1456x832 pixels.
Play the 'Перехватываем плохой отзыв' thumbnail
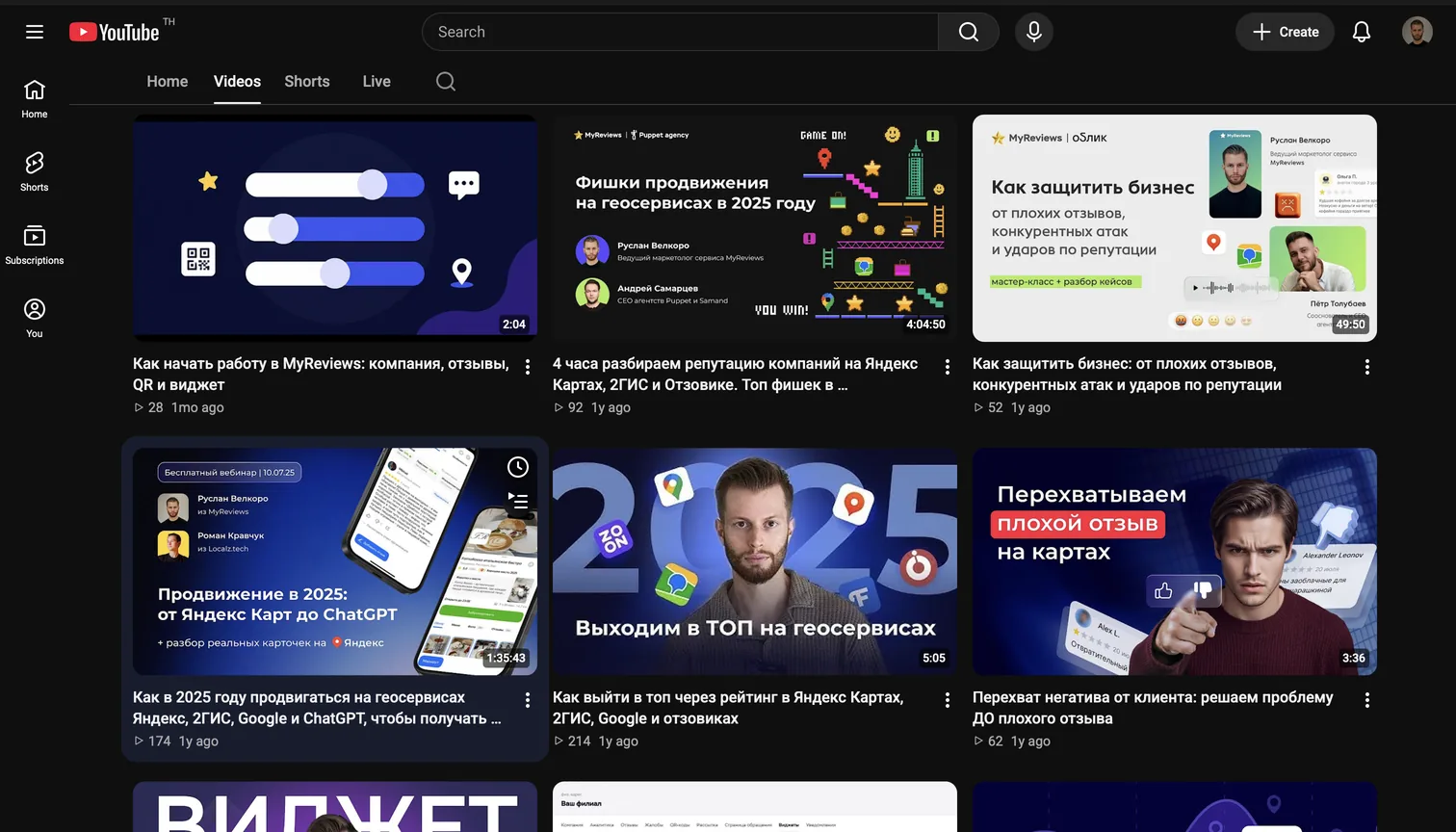(x=1175, y=561)
